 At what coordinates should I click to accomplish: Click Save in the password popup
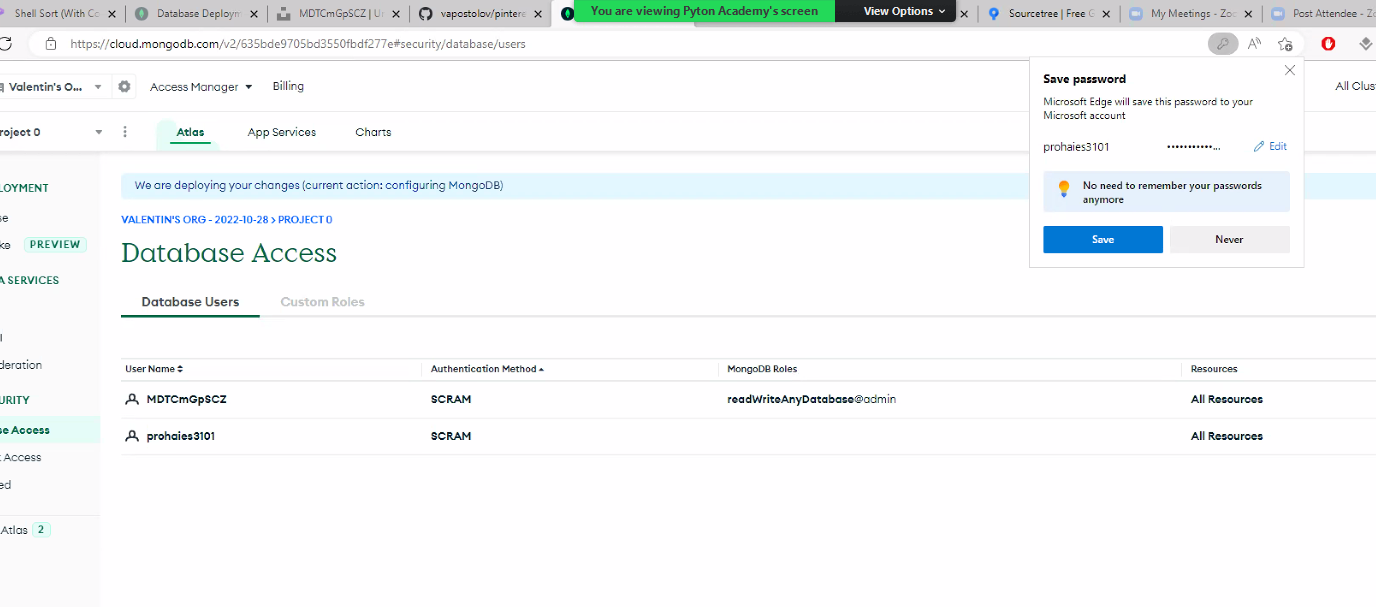coord(1103,239)
